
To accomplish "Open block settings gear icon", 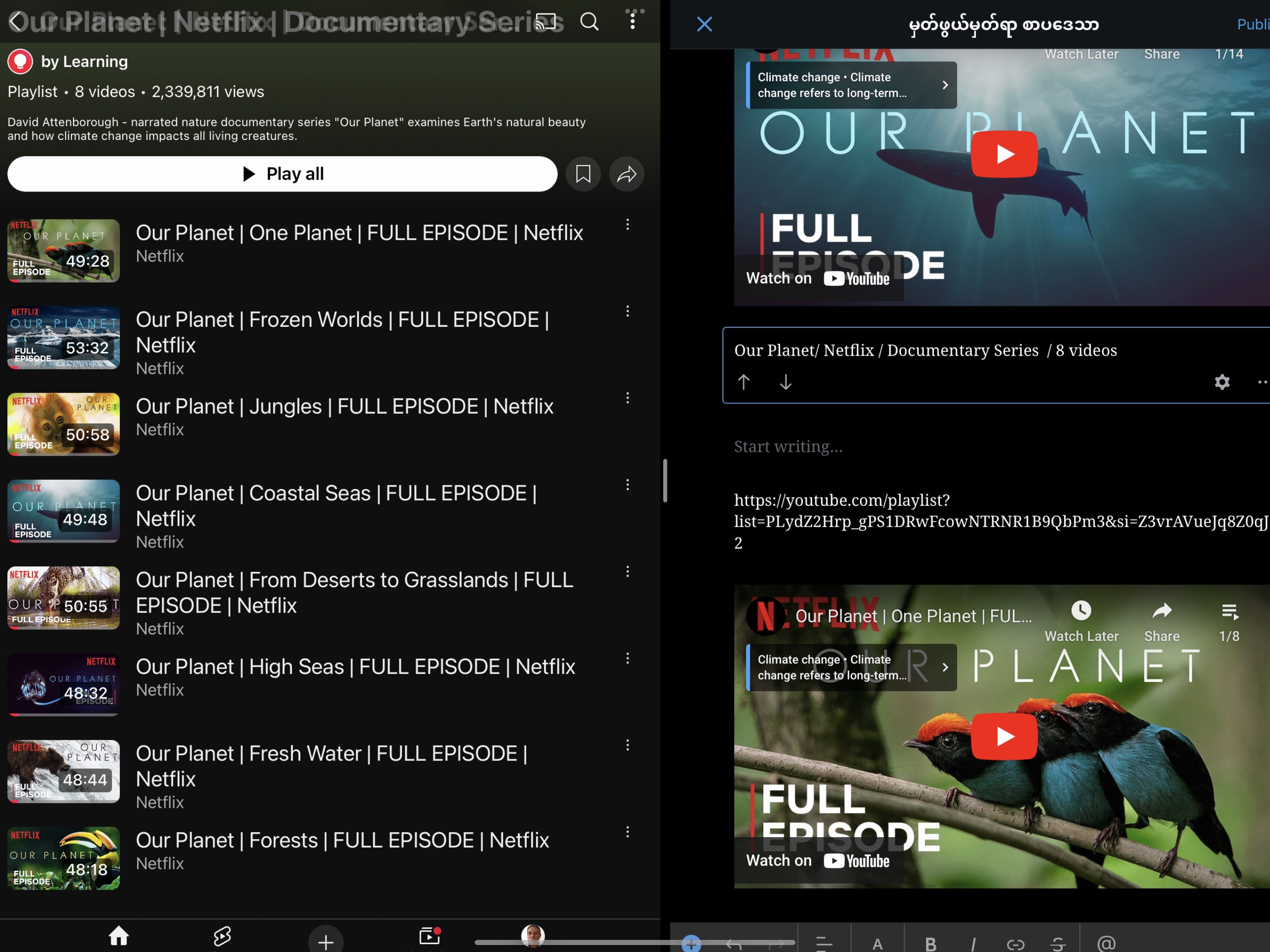I will [x=1222, y=382].
